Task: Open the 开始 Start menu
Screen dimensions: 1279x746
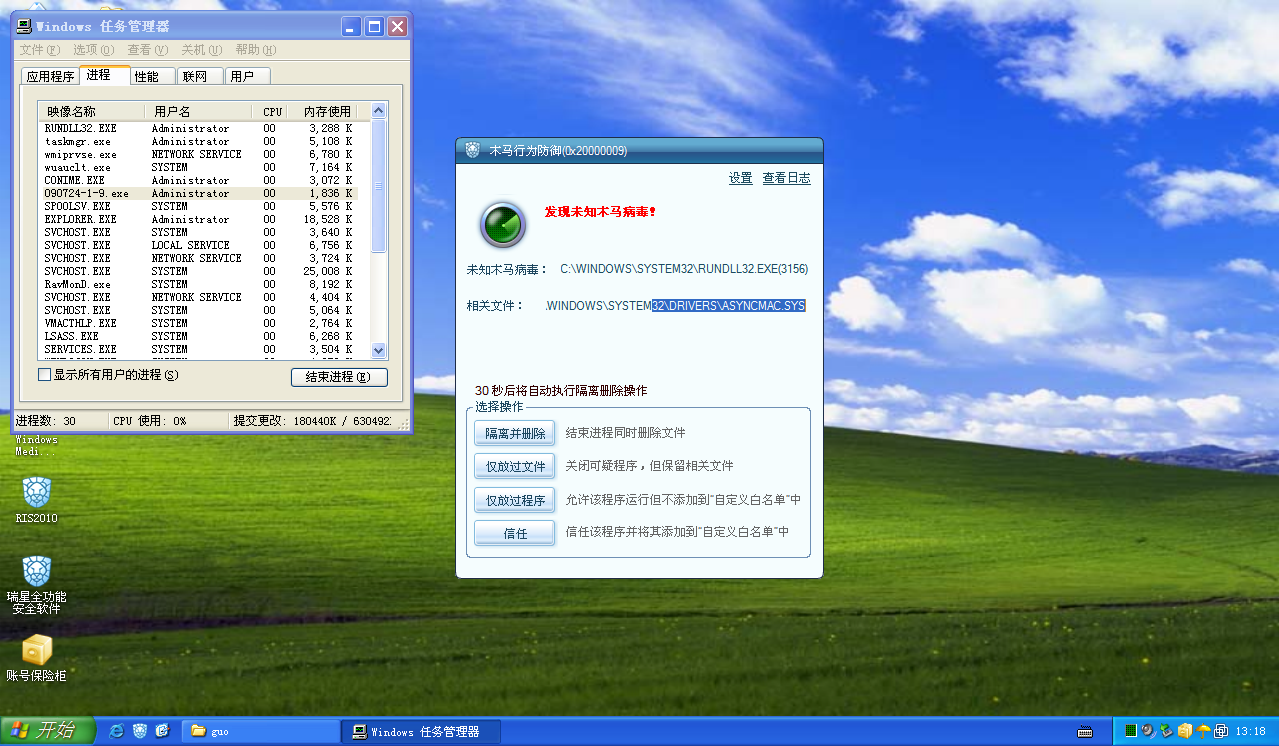Action: point(48,731)
